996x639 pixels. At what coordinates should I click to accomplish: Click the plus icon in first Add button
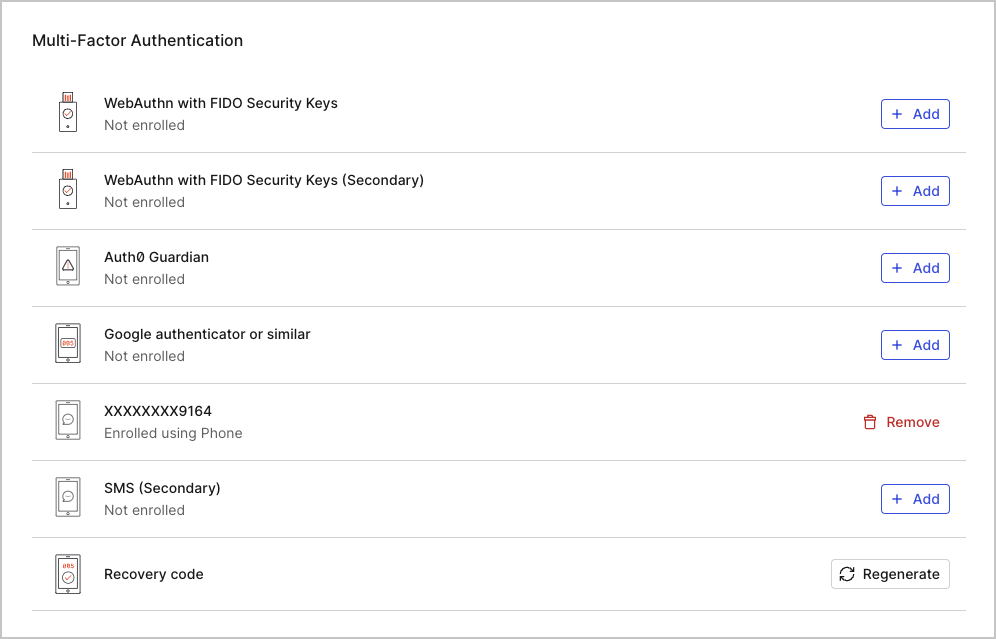click(x=899, y=114)
